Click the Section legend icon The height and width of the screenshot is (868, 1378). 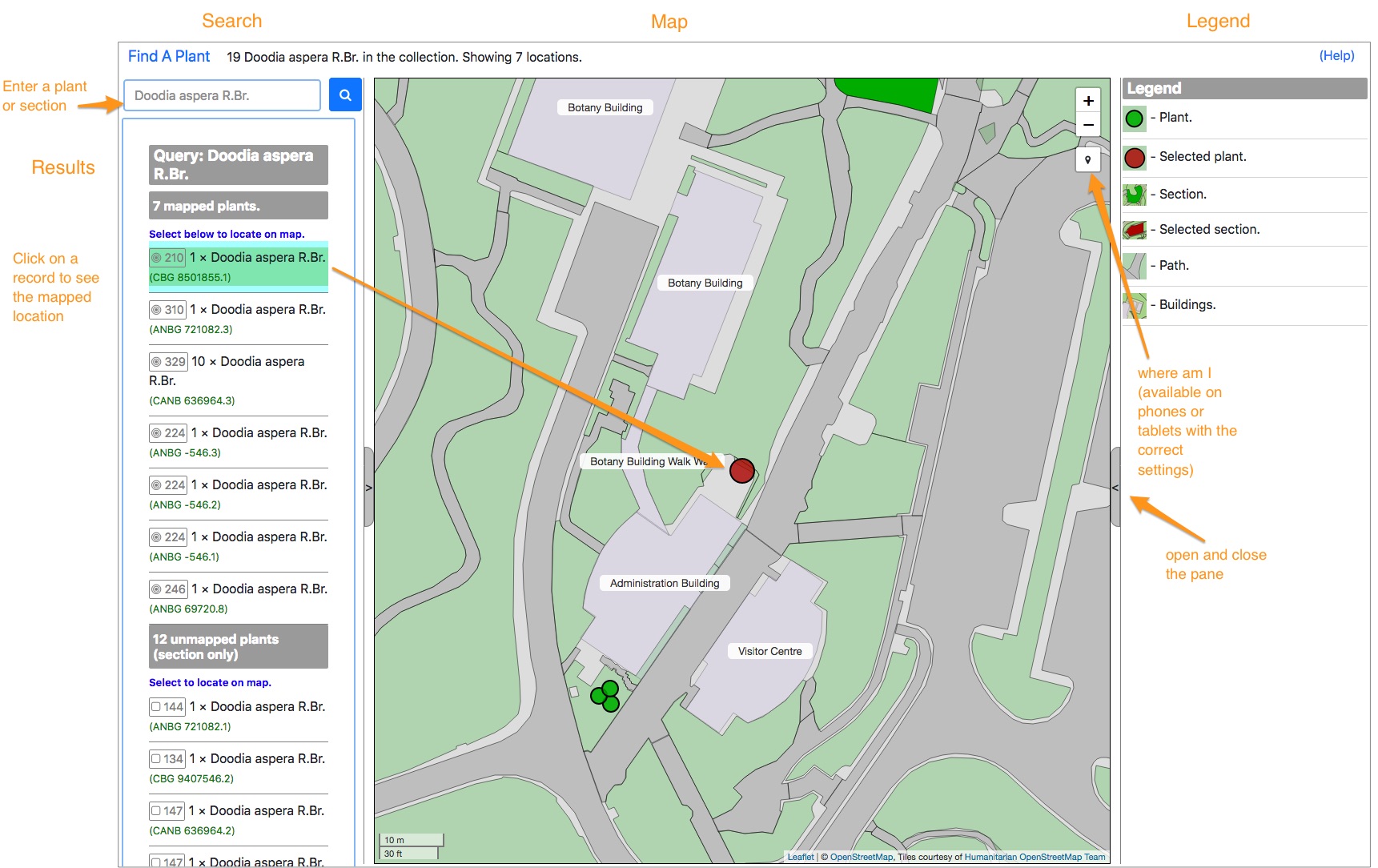(1134, 195)
